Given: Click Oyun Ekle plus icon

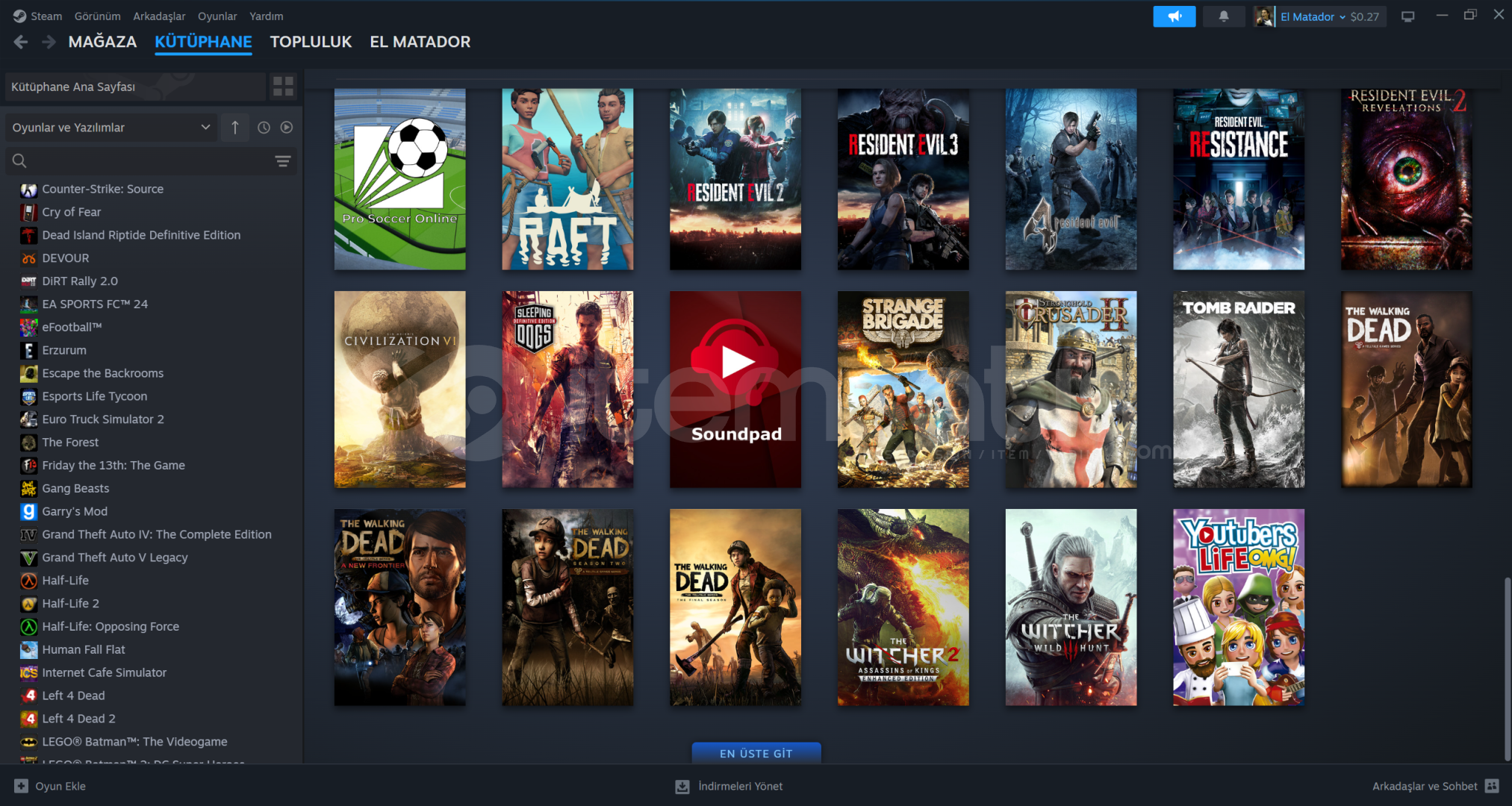Looking at the screenshot, I should coord(21,786).
